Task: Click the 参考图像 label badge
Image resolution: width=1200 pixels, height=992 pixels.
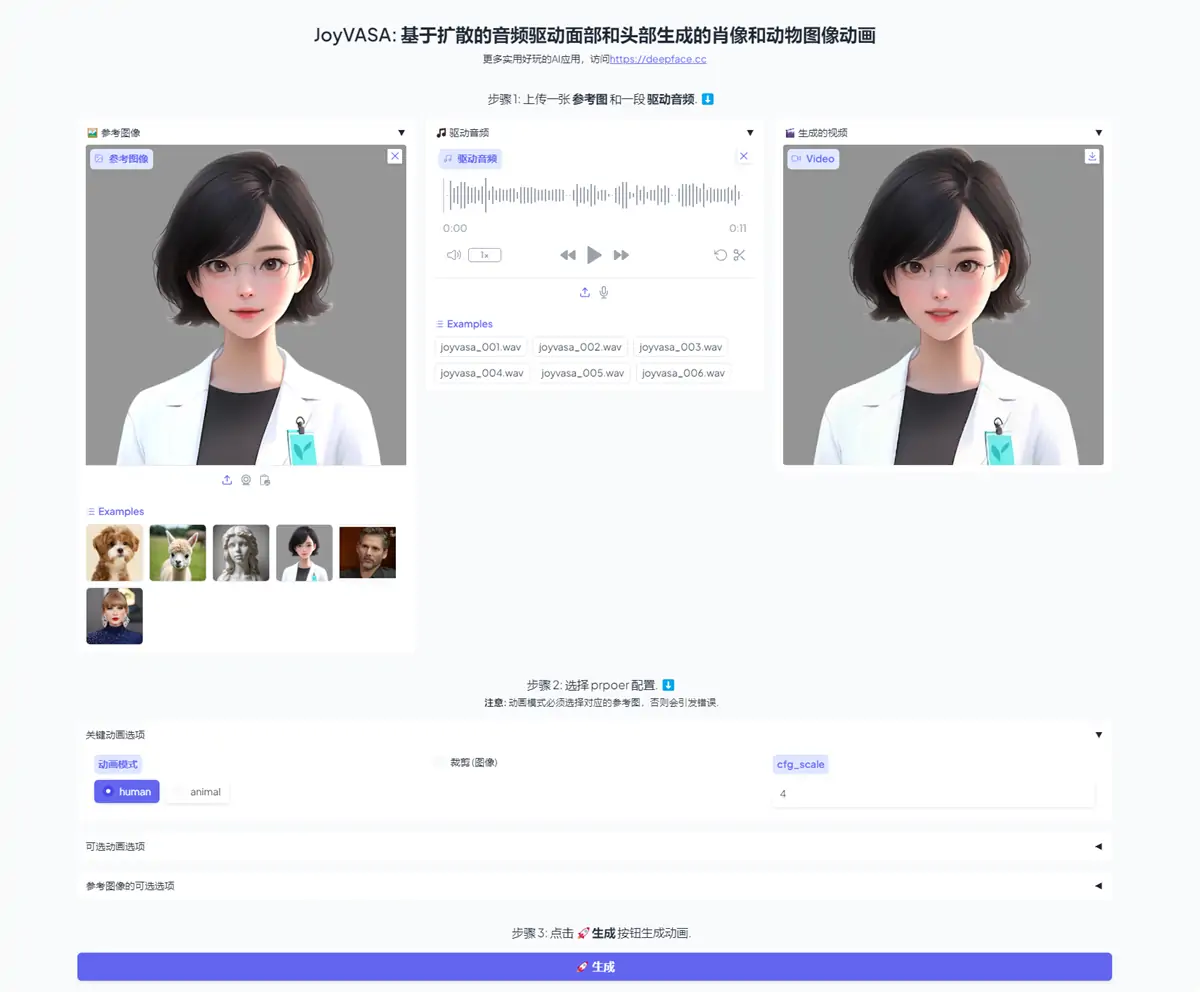Action: click(121, 159)
